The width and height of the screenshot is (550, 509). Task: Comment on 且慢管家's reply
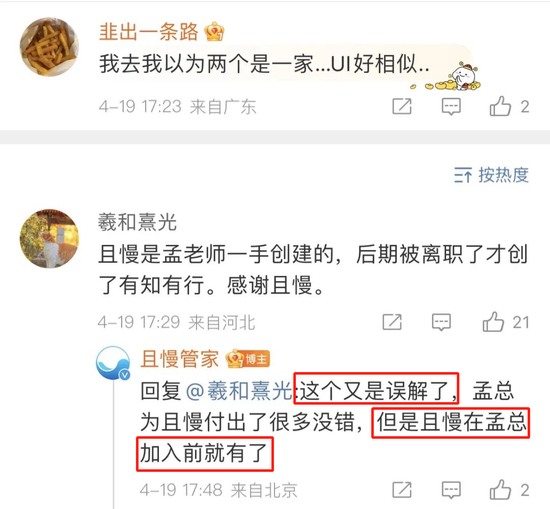[x=451, y=490]
